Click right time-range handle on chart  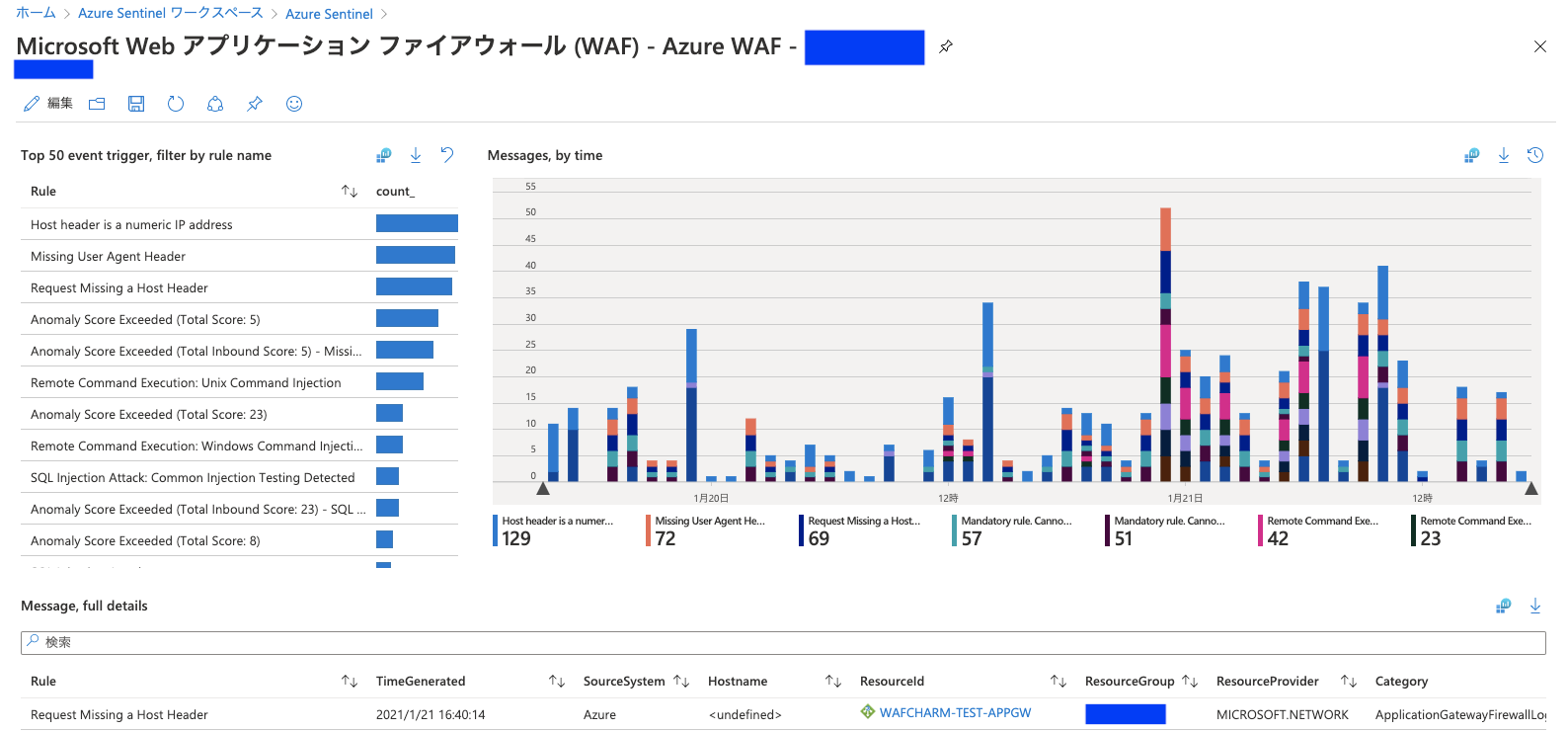click(x=1531, y=488)
